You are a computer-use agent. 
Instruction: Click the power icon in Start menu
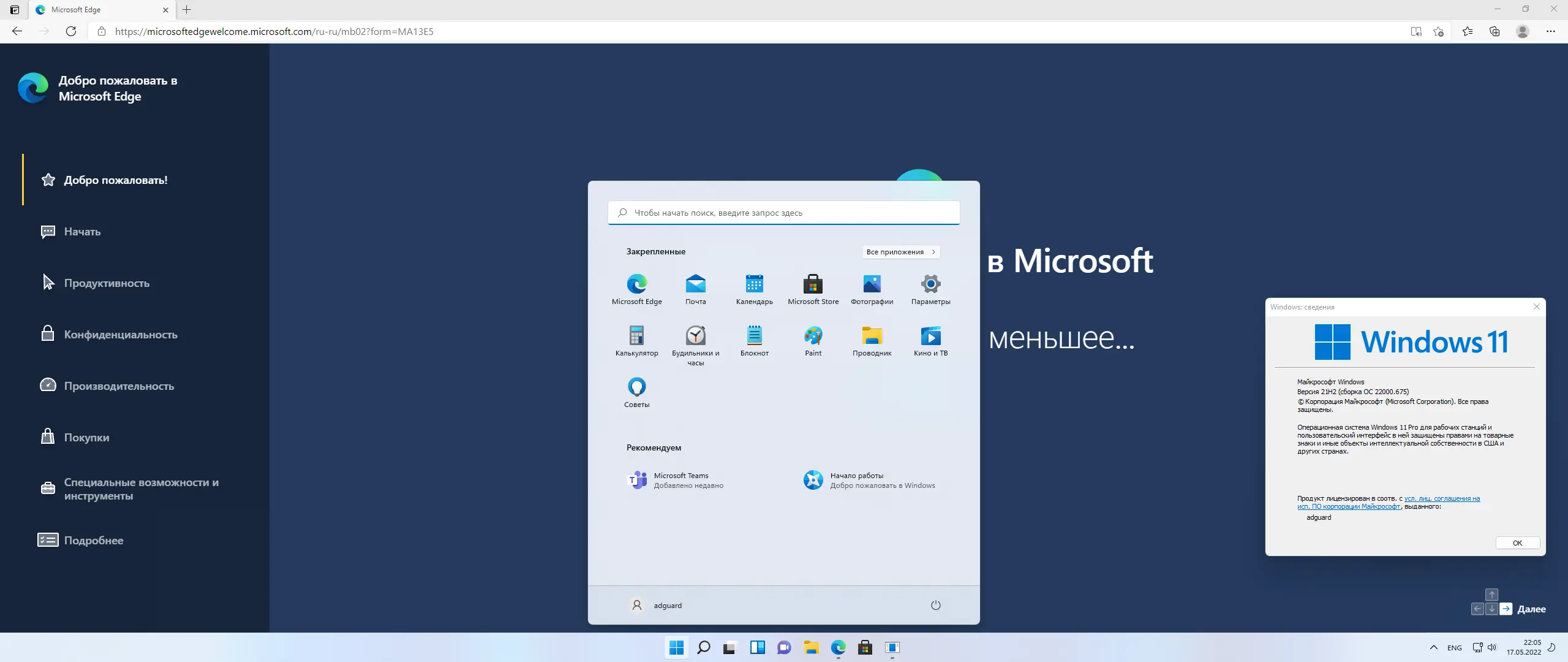click(935, 605)
